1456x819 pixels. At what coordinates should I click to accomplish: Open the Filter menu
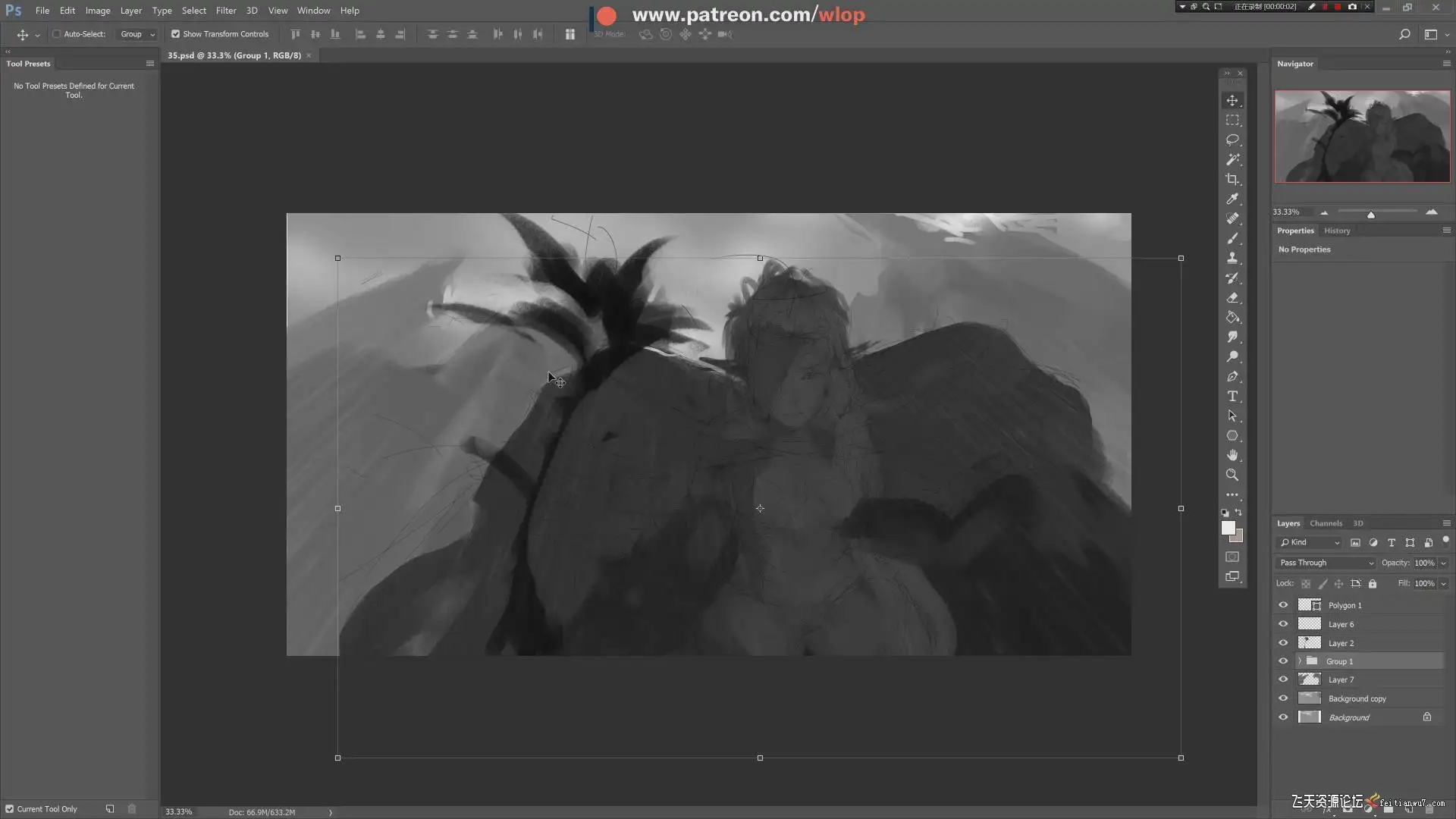coord(225,11)
